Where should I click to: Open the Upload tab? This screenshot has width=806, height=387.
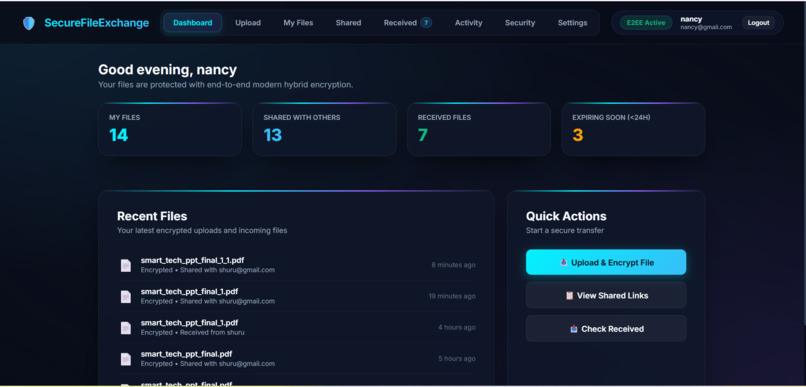[x=248, y=23]
